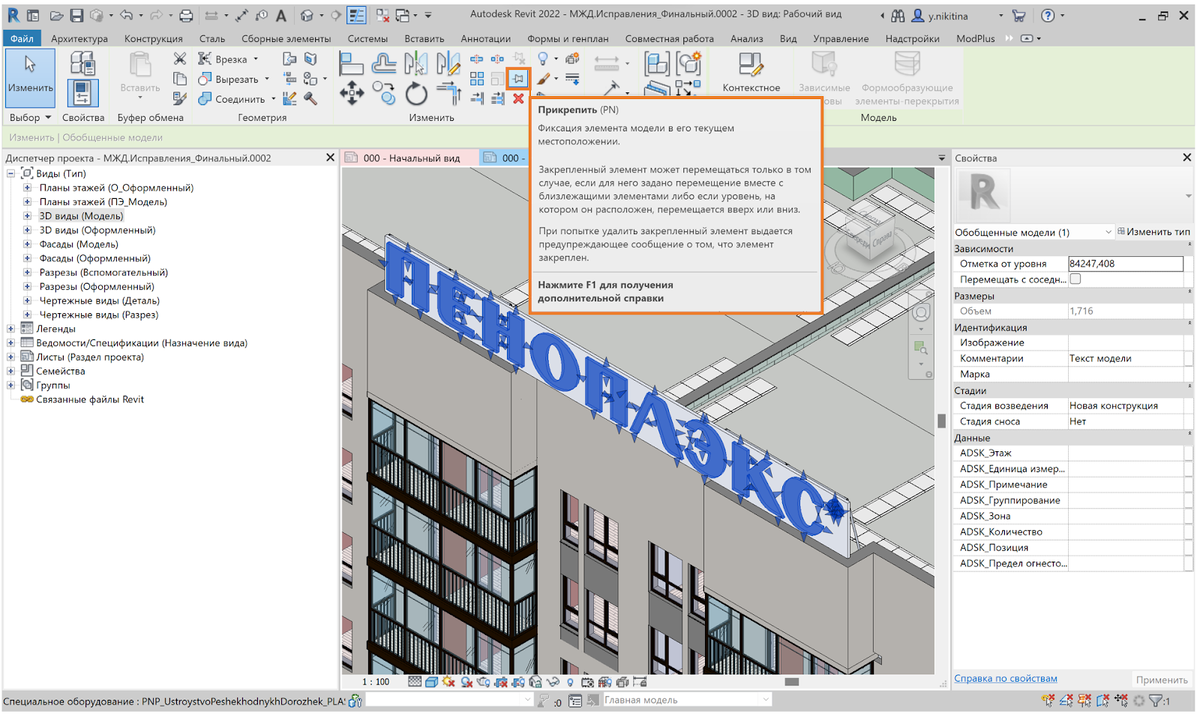Select the Align tool in Изменить panel
1200x714 pixels.
click(x=352, y=63)
